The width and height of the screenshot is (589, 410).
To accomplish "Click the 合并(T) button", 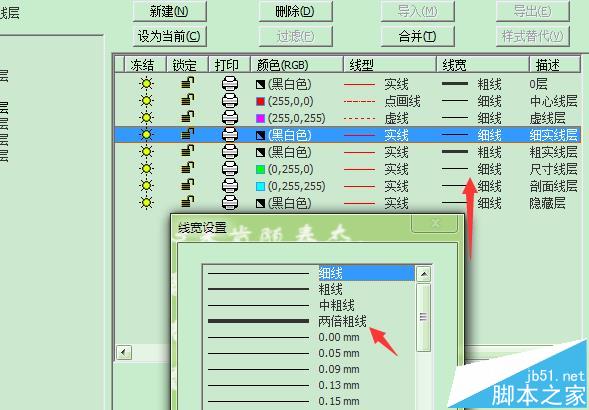I will (x=417, y=36).
